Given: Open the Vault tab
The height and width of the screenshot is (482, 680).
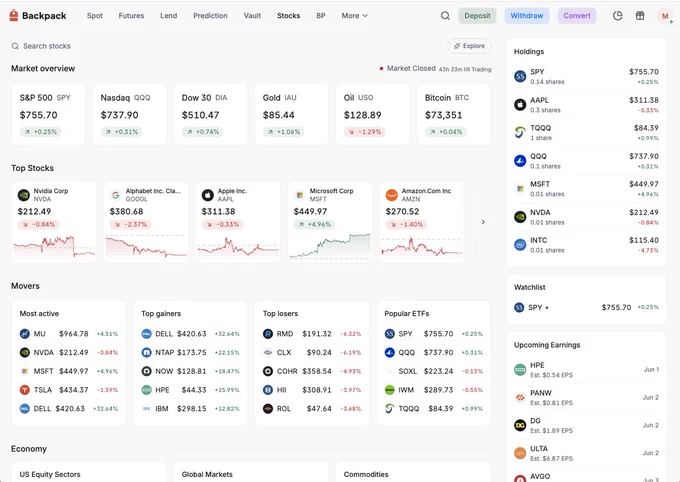Looking at the screenshot, I should (x=252, y=16).
